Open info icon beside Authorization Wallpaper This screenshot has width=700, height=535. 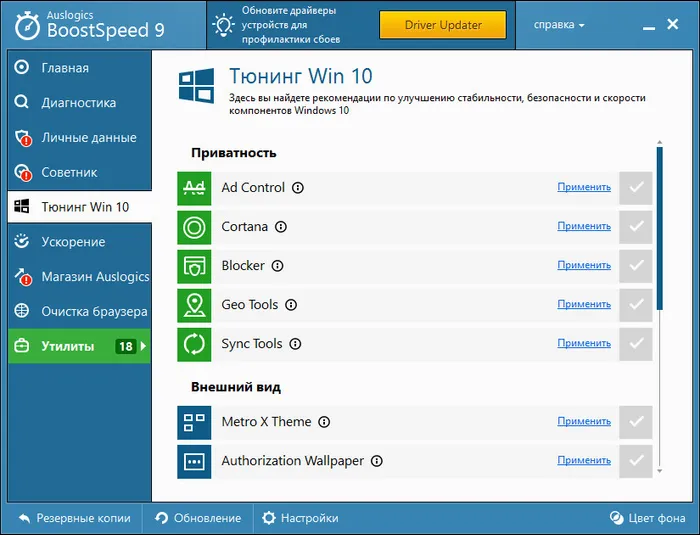pos(377,461)
